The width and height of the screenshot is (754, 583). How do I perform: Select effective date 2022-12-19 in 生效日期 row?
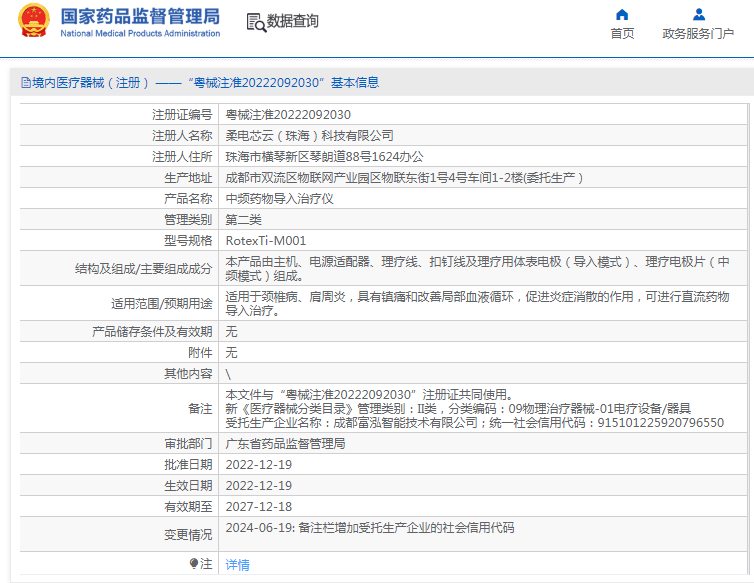point(259,486)
